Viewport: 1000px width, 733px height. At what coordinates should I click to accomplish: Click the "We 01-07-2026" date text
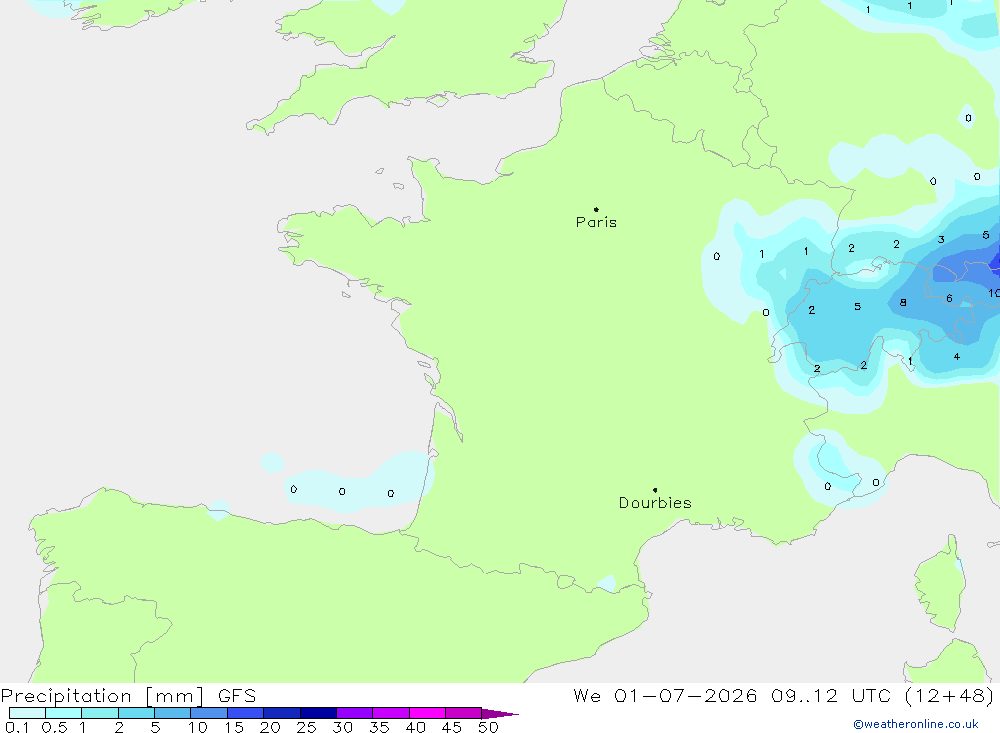pyautogui.click(x=665, y=696)
